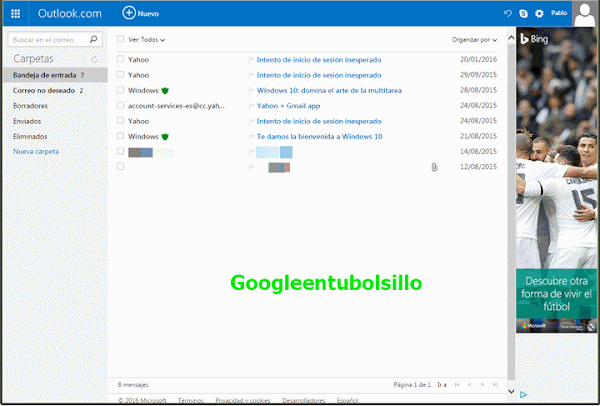Flag the Te damos la bienvenida message
This screenshot has height=406, width=600.
pyautogui.click(x=251, y=136)
